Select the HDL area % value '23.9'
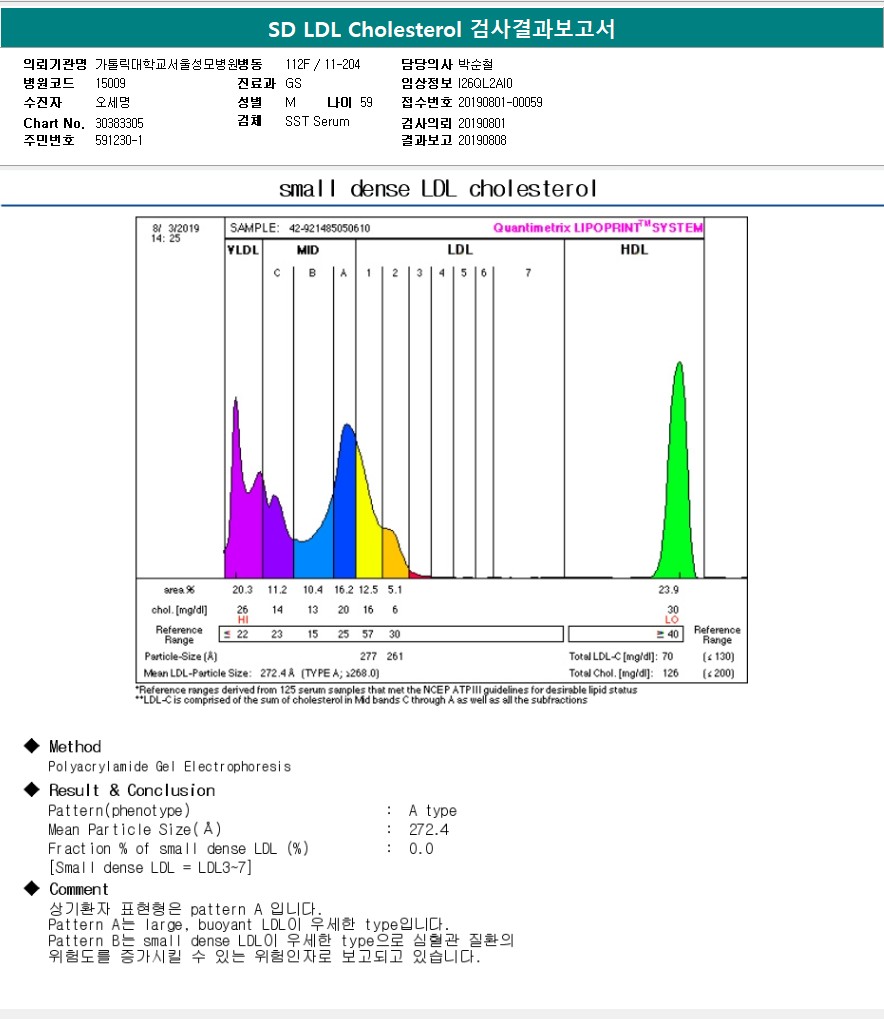 click(x=668, y=589)
